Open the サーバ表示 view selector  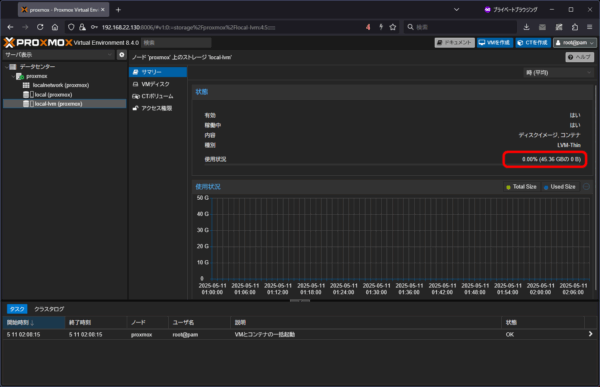59,55
